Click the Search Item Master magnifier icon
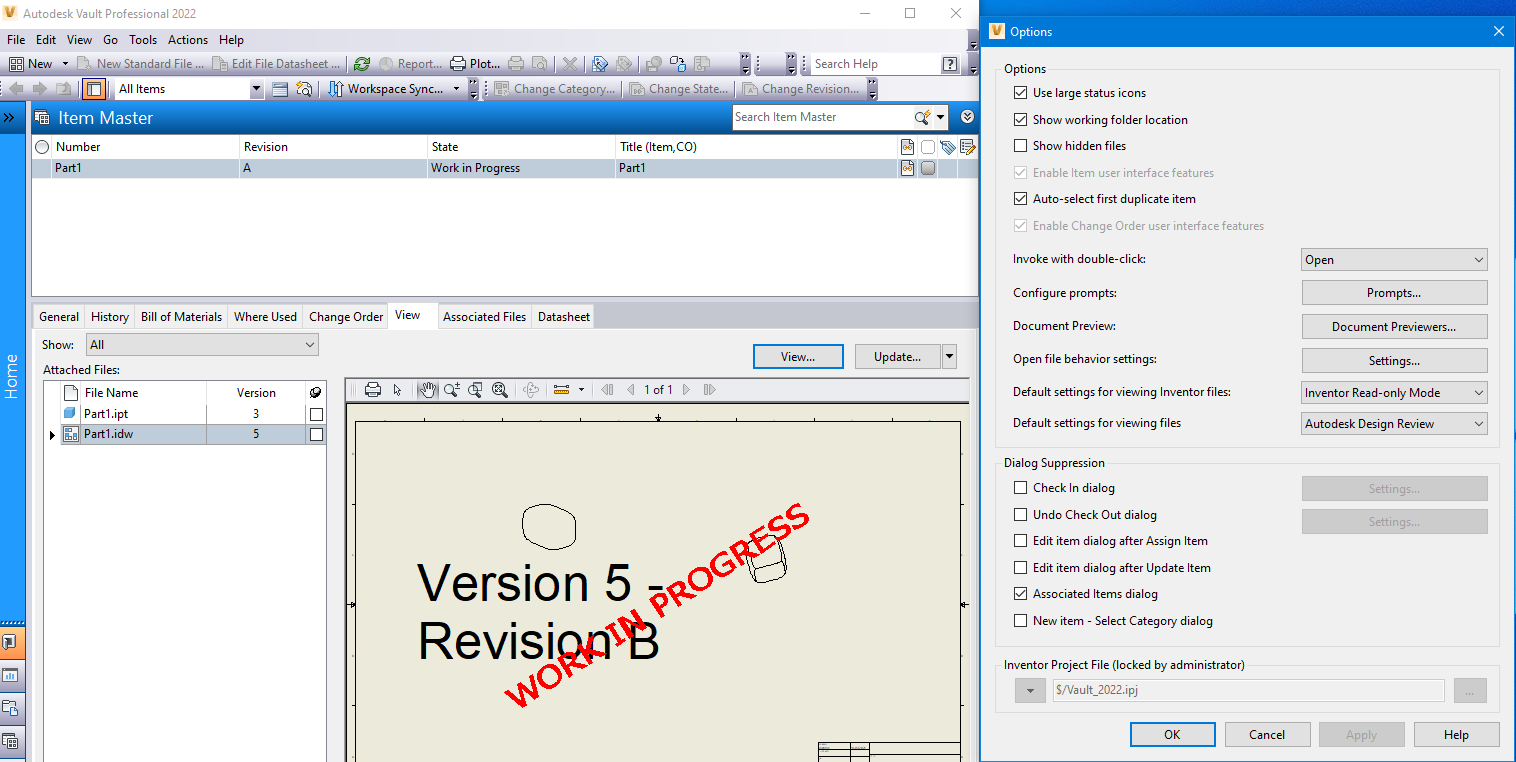1516x762 pixels. point(923,117)
